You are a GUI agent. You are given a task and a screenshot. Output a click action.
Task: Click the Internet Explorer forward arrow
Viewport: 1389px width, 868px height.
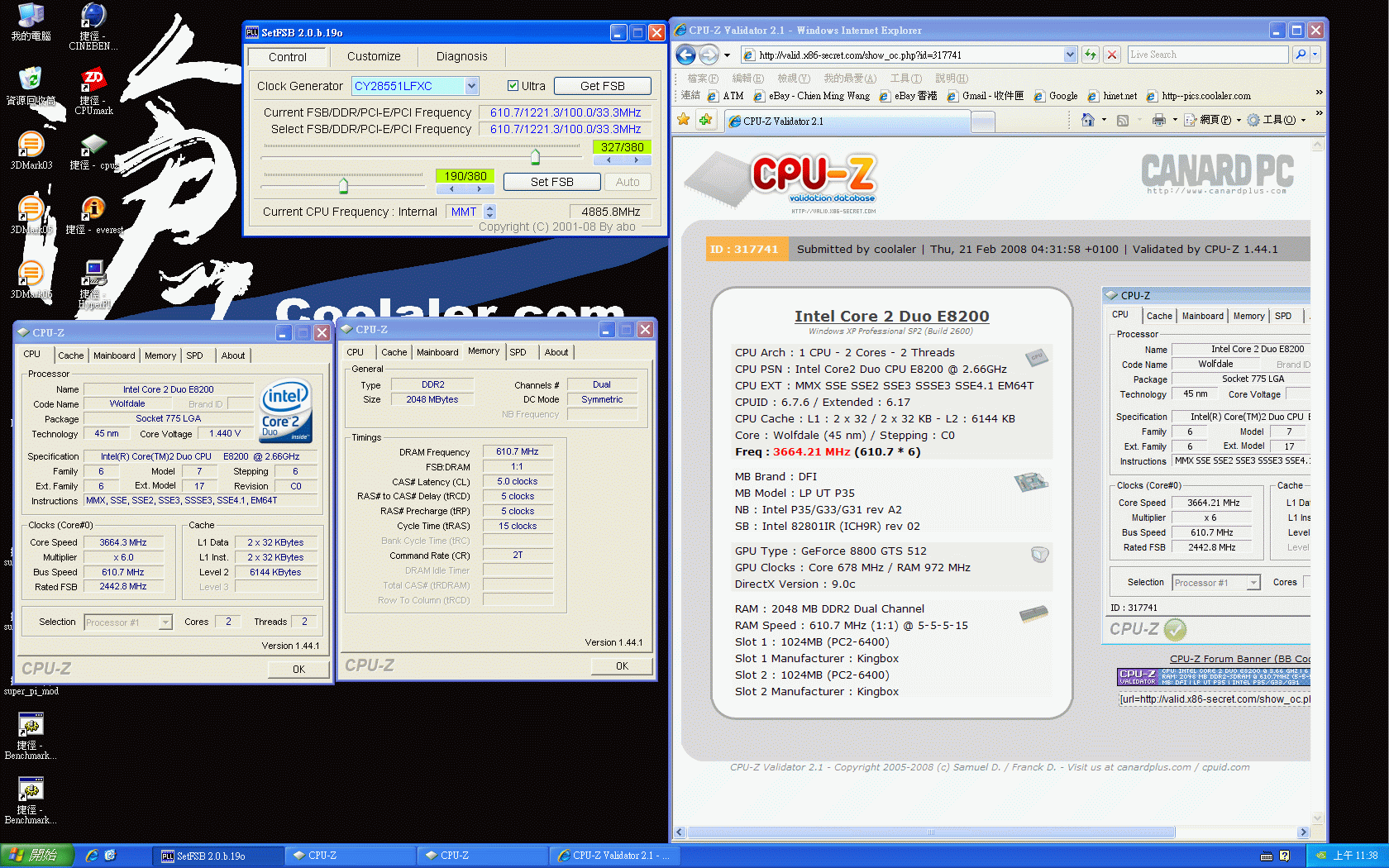click(x=709, y=55)
